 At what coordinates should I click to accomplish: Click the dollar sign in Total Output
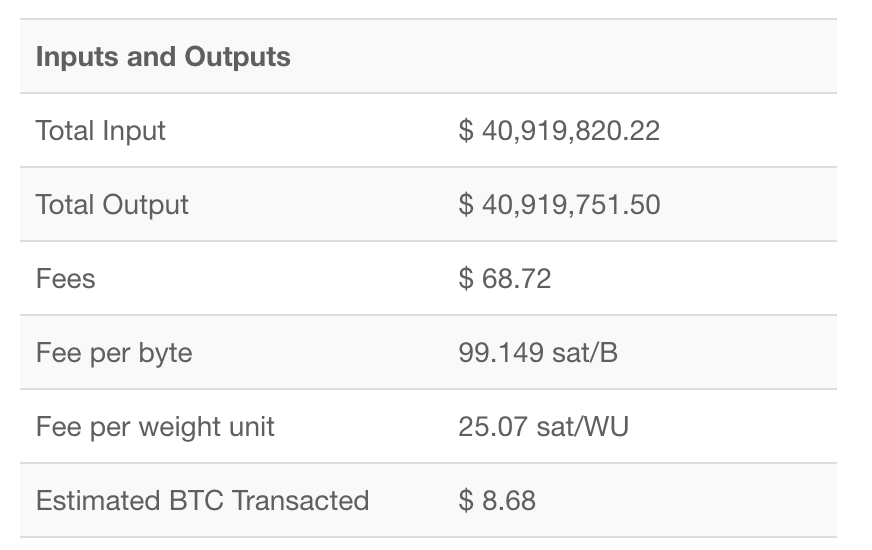tap(466, 205)
